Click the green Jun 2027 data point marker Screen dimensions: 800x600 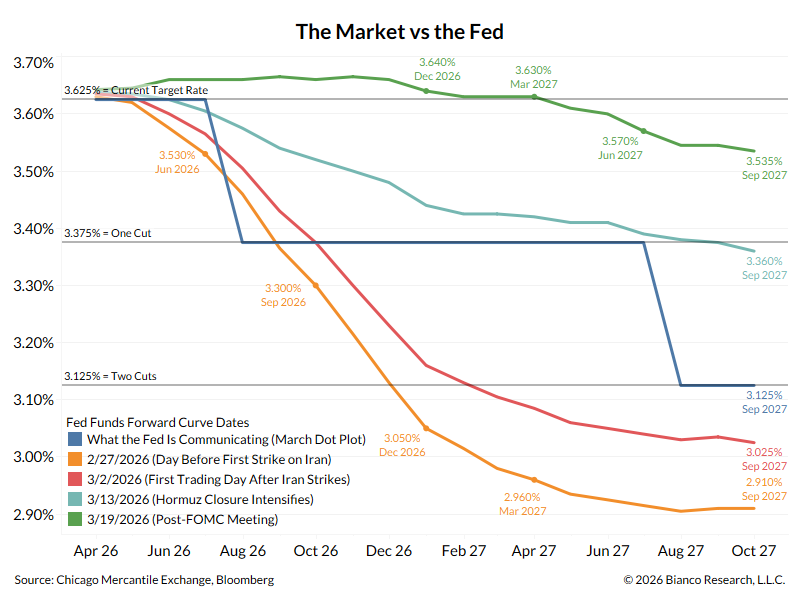pos(644,131)
